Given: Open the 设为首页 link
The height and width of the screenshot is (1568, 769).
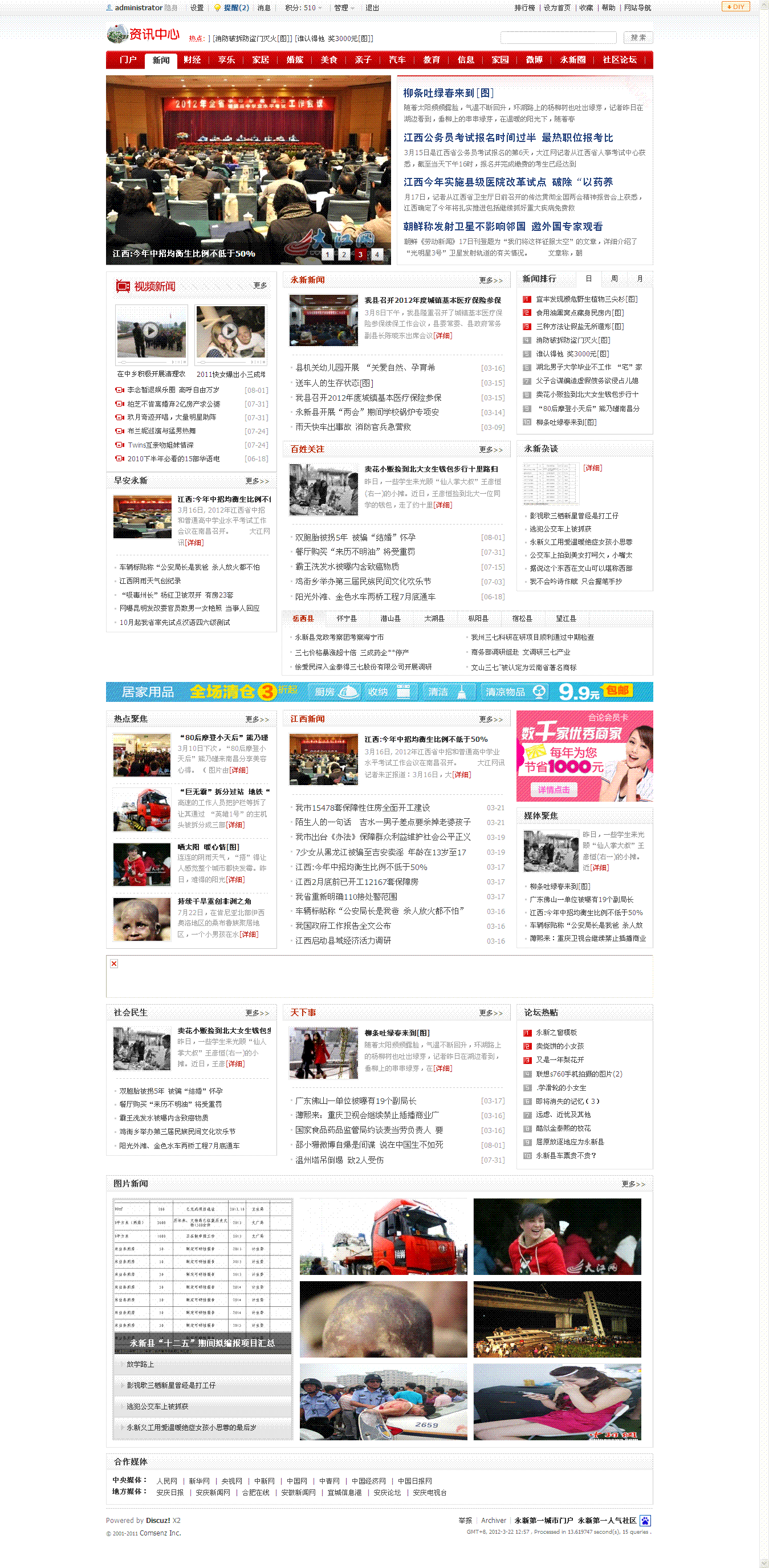Looking at the screenshot, I should (557, 8).
